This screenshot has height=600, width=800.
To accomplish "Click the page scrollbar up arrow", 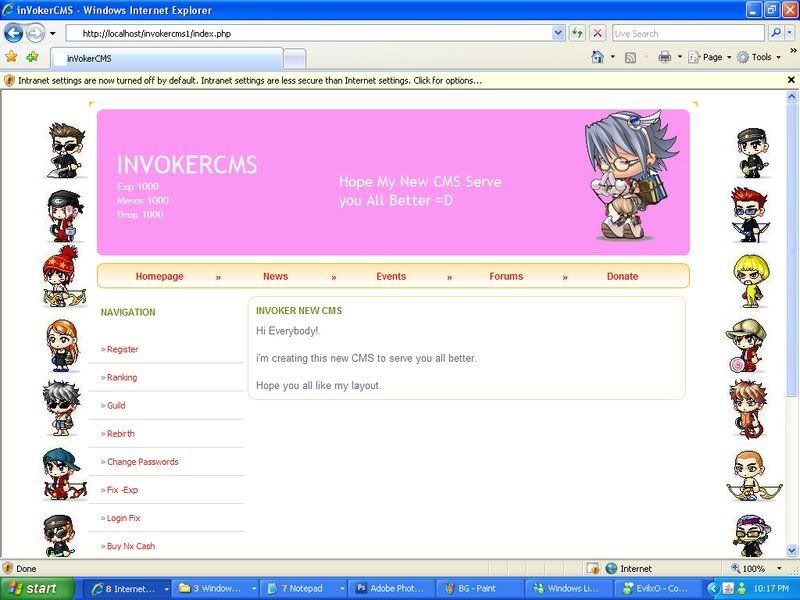I will (792, 95).
